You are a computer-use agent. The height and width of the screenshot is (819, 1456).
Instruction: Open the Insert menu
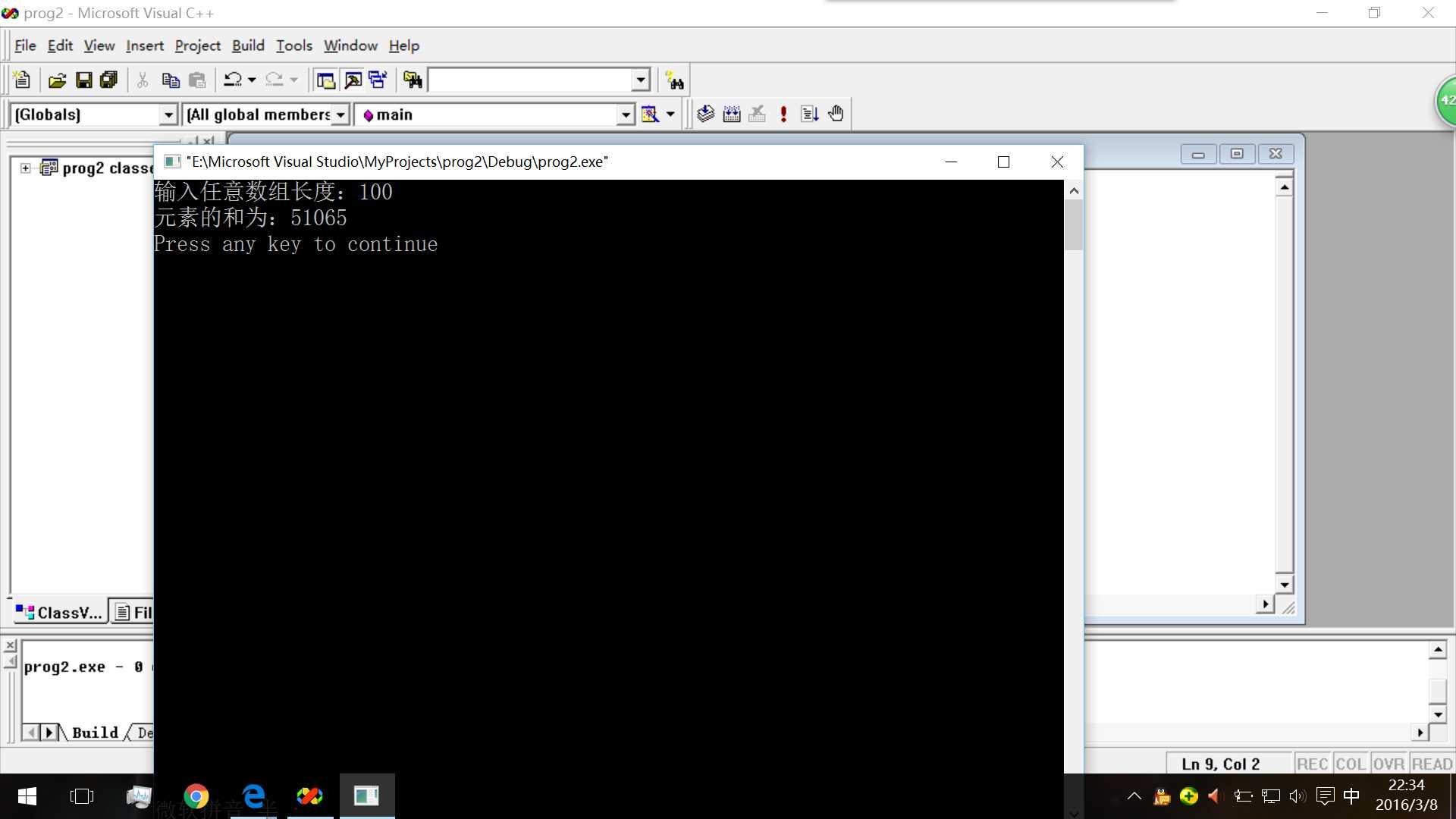tap(144, 45)
